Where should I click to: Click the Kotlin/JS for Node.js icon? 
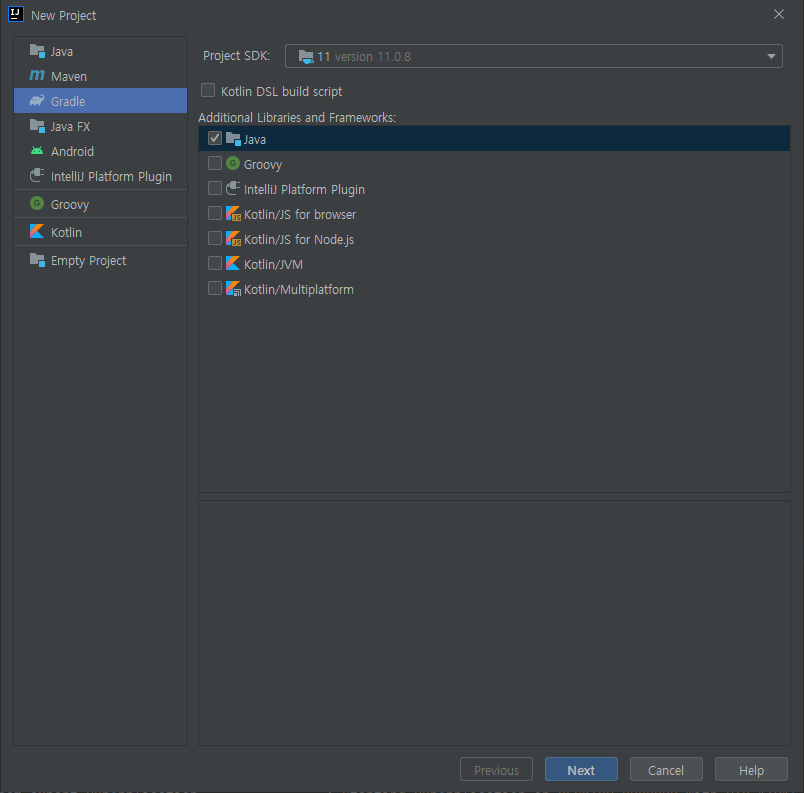(233, 238)
